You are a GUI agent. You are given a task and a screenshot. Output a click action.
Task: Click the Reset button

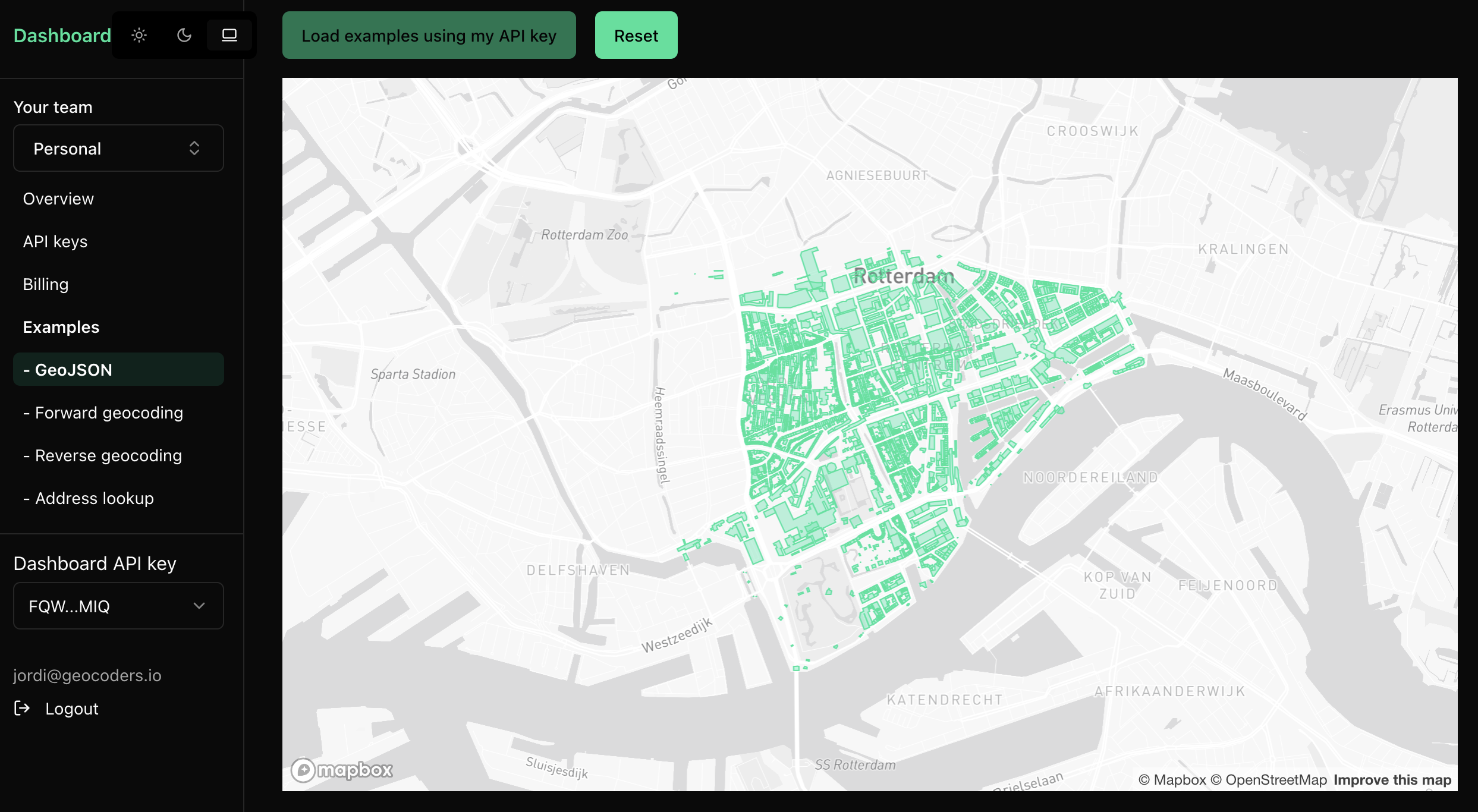[636, 35]
